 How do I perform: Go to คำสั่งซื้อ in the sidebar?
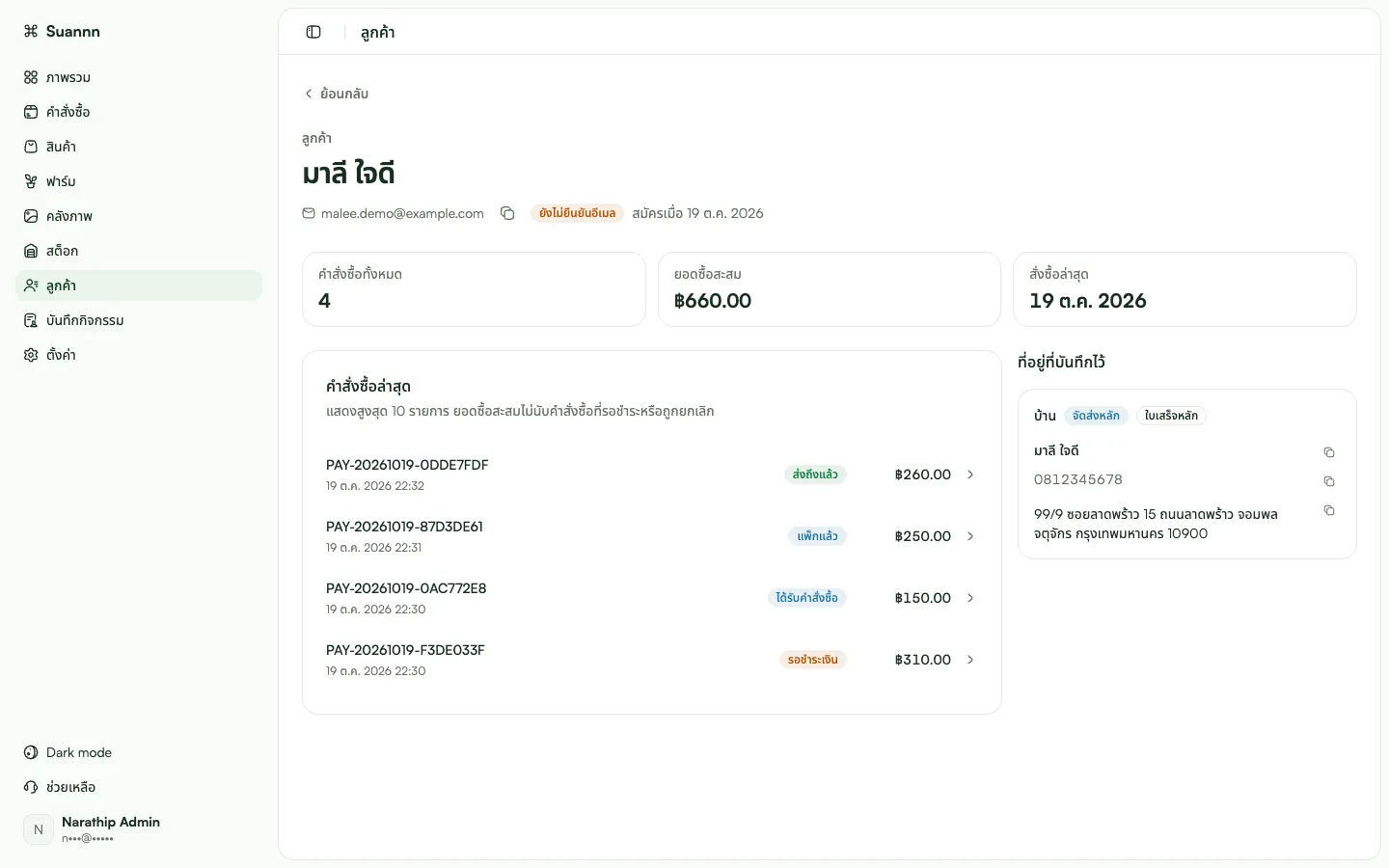[x=139, y=112]
